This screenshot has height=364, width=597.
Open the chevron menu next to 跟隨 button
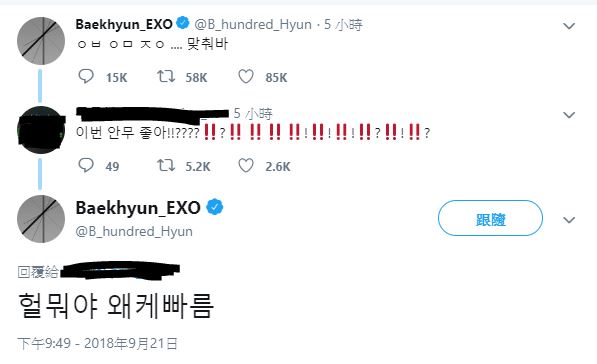569,220
